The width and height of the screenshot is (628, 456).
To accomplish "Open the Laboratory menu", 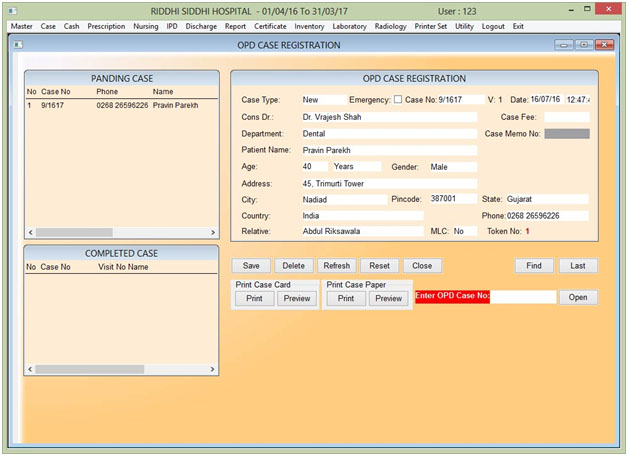I will (x=349, y=26).
